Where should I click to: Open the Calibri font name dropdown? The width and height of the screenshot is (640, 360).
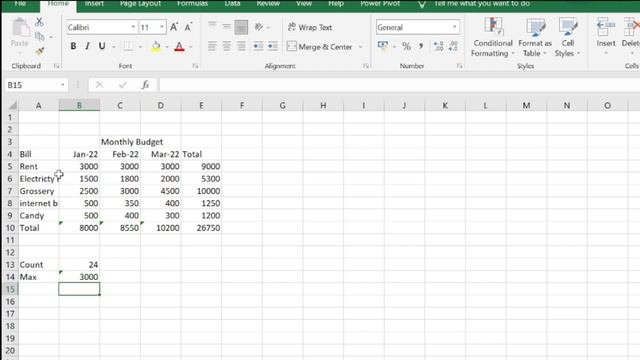tap(133, 27)
